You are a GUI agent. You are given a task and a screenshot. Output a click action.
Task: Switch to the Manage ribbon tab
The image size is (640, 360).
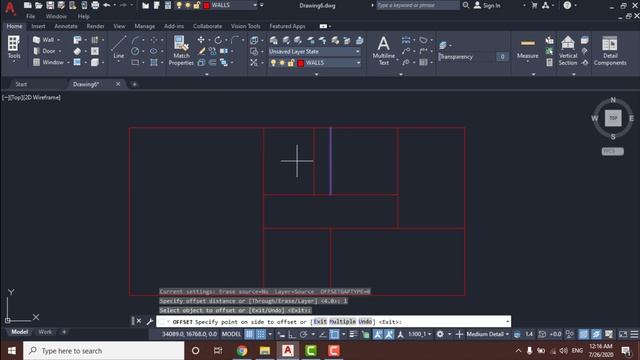144,26
